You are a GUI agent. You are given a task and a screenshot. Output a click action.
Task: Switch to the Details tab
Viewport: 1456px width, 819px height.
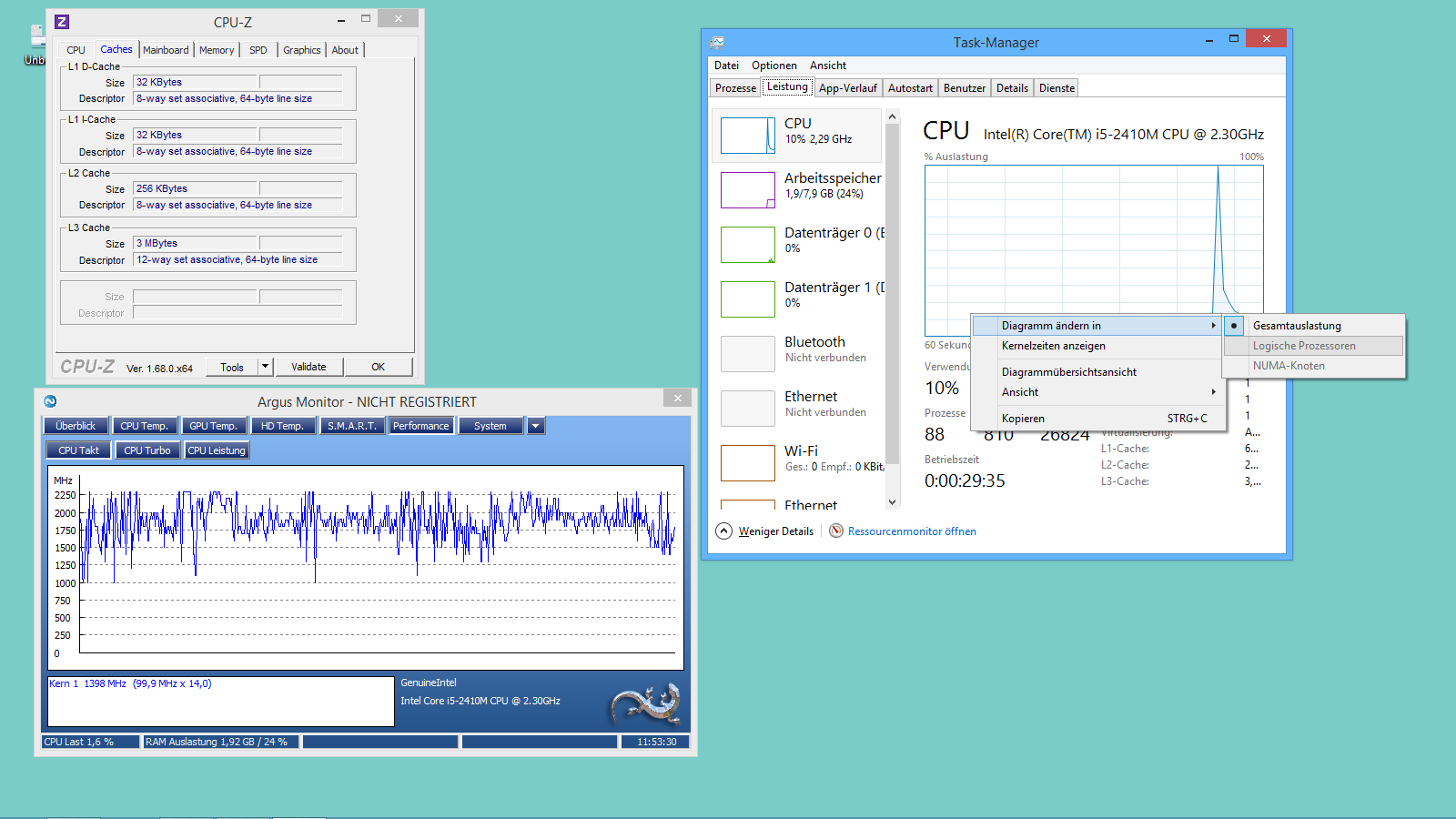click(x=1012, y=88)
